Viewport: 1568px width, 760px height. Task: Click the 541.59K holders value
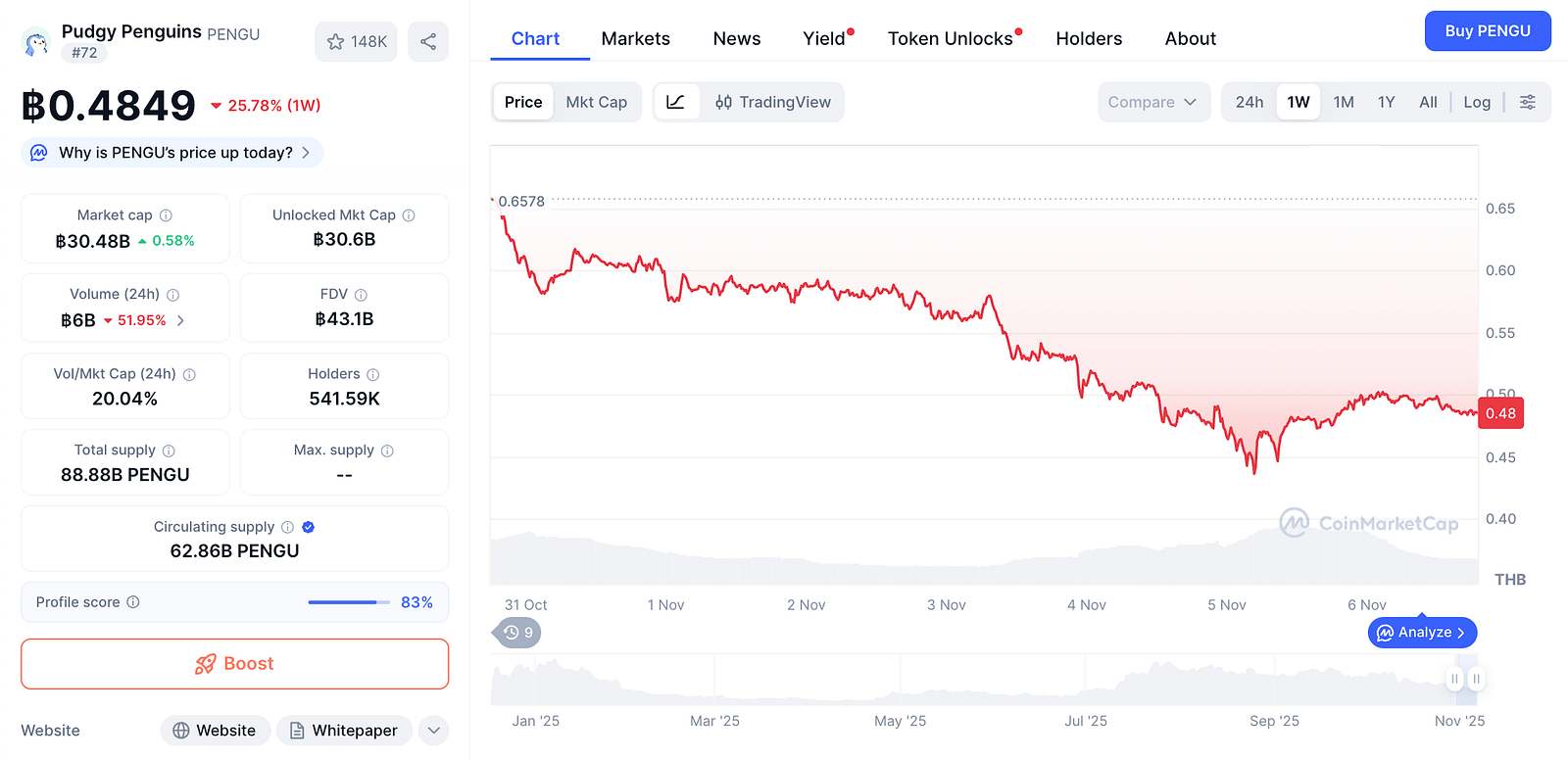point(345,399)
